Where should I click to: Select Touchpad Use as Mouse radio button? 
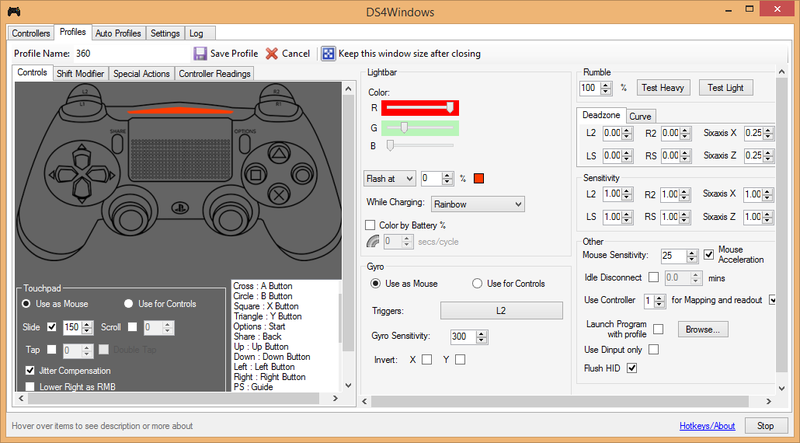point(26,304)
